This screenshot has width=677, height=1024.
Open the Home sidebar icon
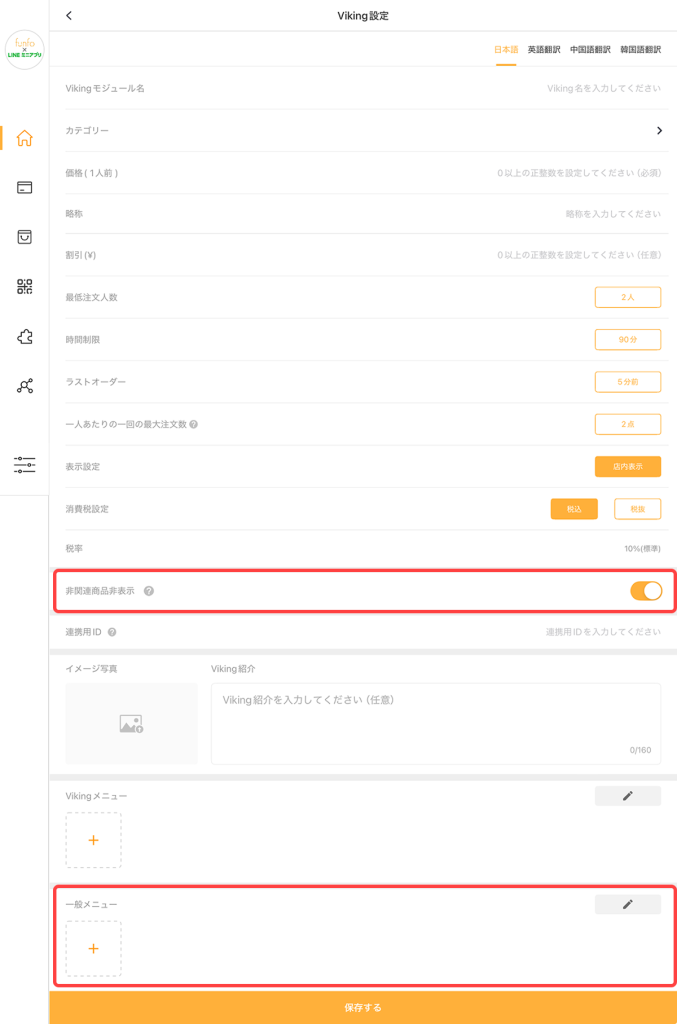pyautogui.click(x=25, y=138)
